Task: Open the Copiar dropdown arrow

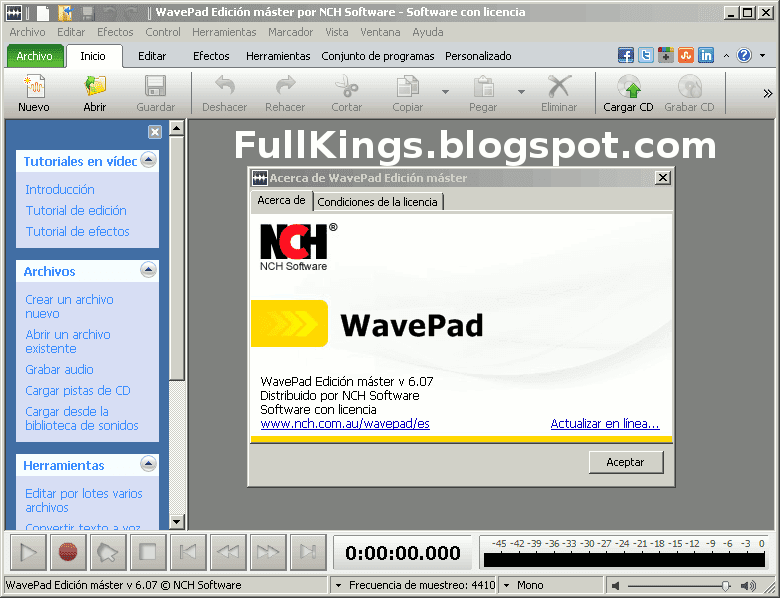Action: (x=445, y=92)
